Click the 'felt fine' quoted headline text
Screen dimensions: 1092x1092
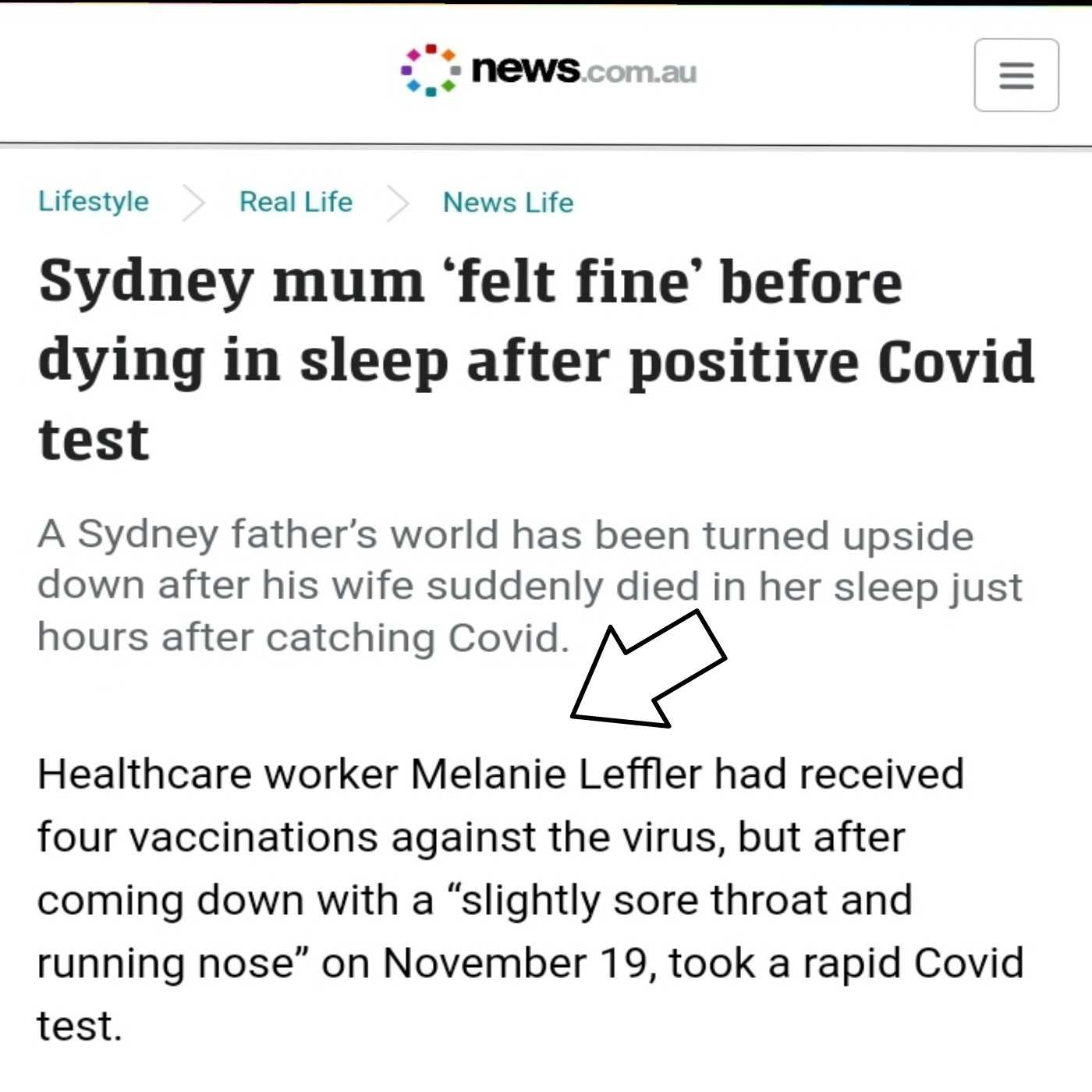pyautogui.click(x=573, y=281)
